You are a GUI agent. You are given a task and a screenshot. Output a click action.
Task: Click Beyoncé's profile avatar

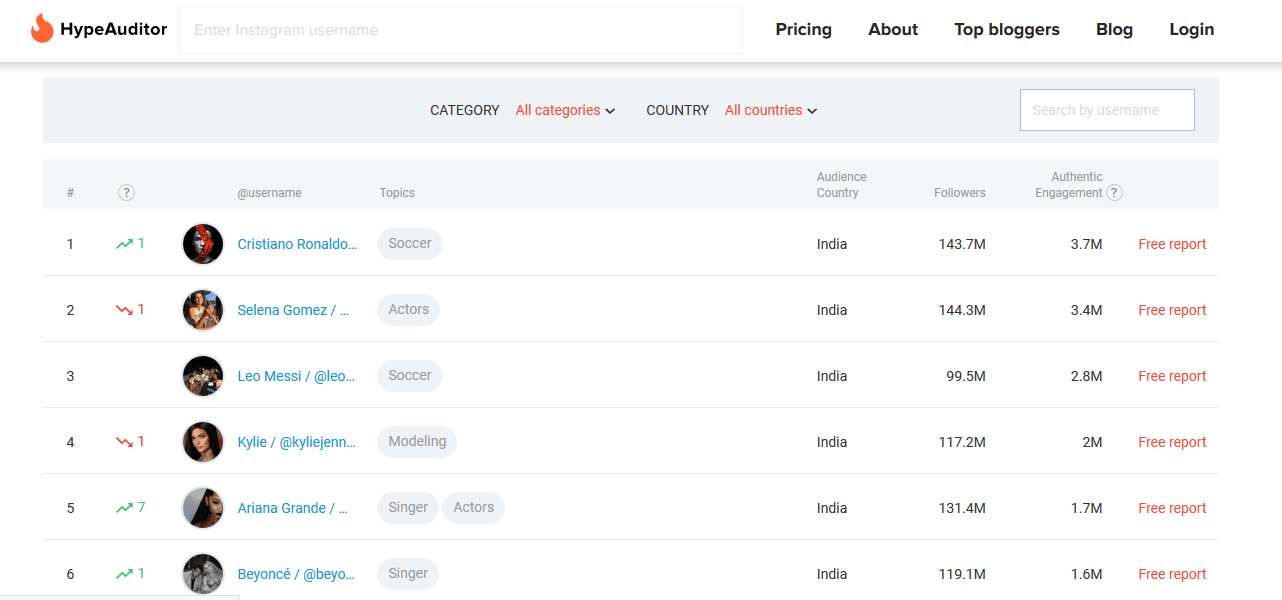click(x=203, y=574)
